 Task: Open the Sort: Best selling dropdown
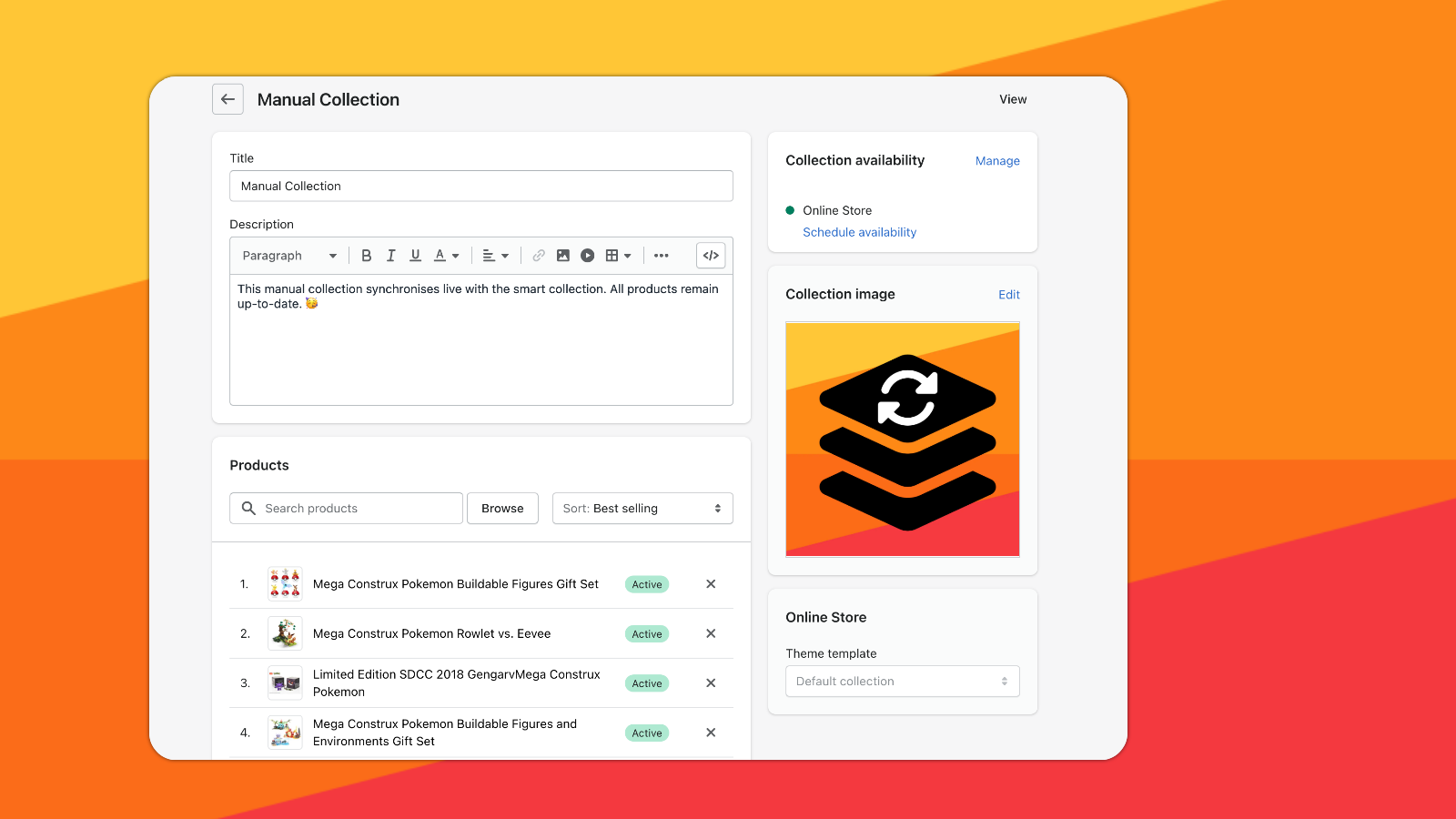[642, 509]
